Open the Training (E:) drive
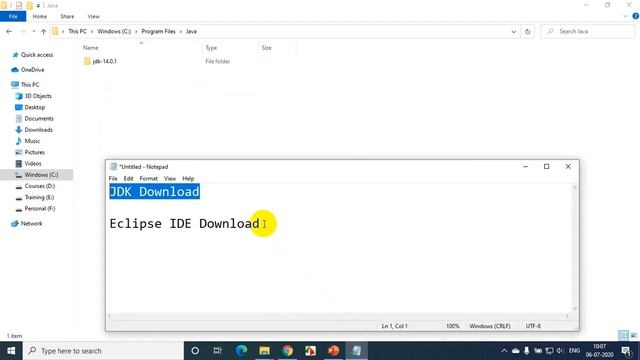Screen dimensions: 640x360 [35, 197]
